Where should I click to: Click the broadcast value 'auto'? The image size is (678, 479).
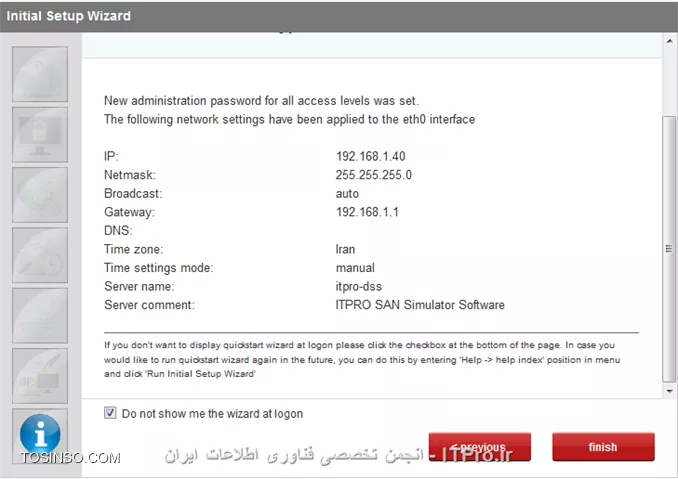(x=347, y=194)
